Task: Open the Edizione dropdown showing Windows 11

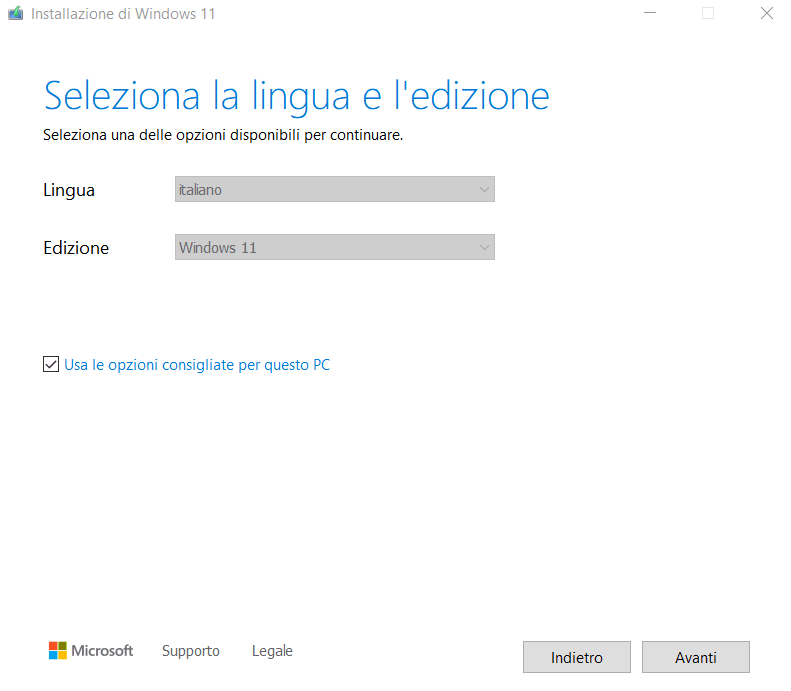Action: 334,247
